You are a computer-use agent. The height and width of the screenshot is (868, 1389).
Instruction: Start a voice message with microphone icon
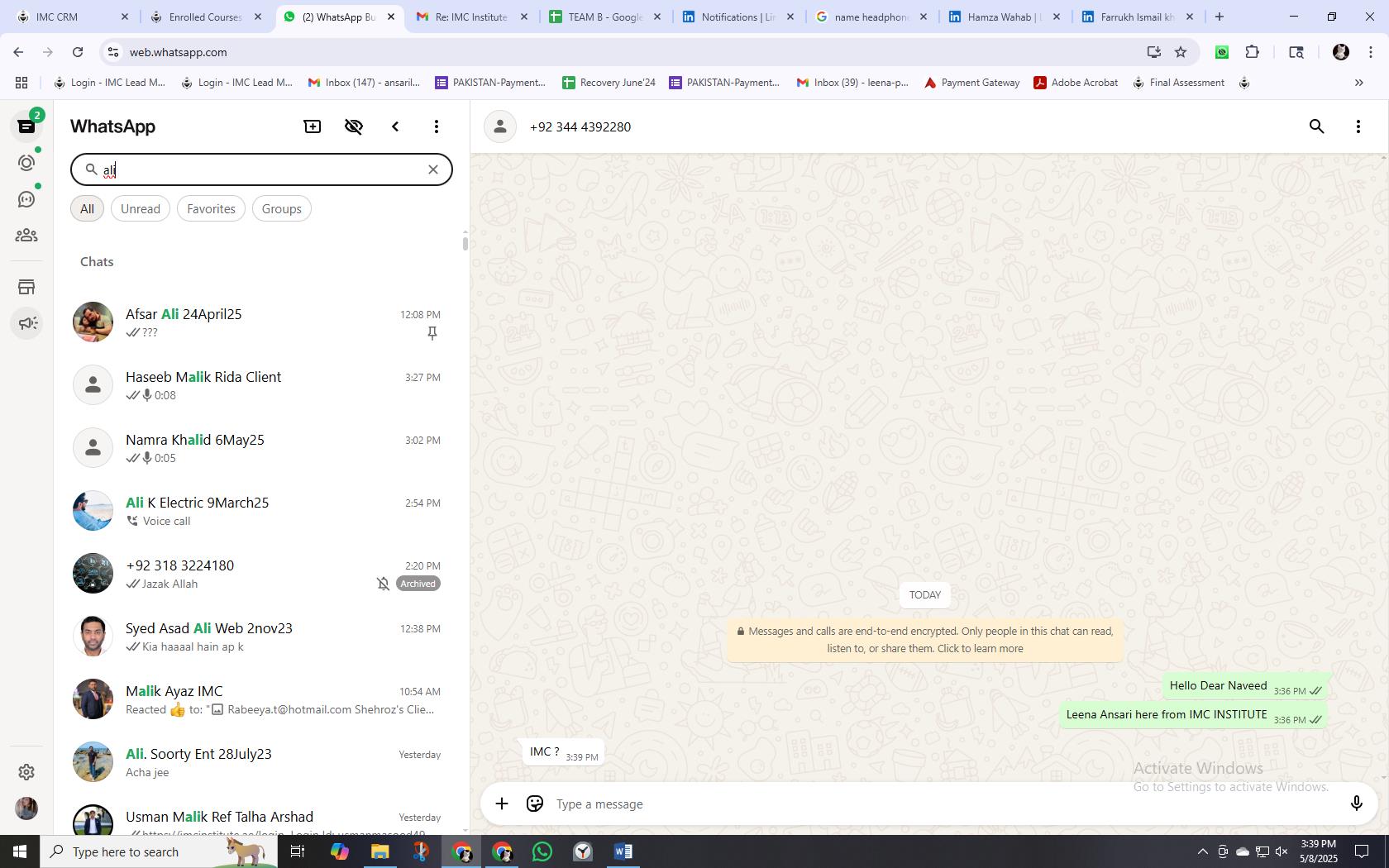tap(1356, 804)
